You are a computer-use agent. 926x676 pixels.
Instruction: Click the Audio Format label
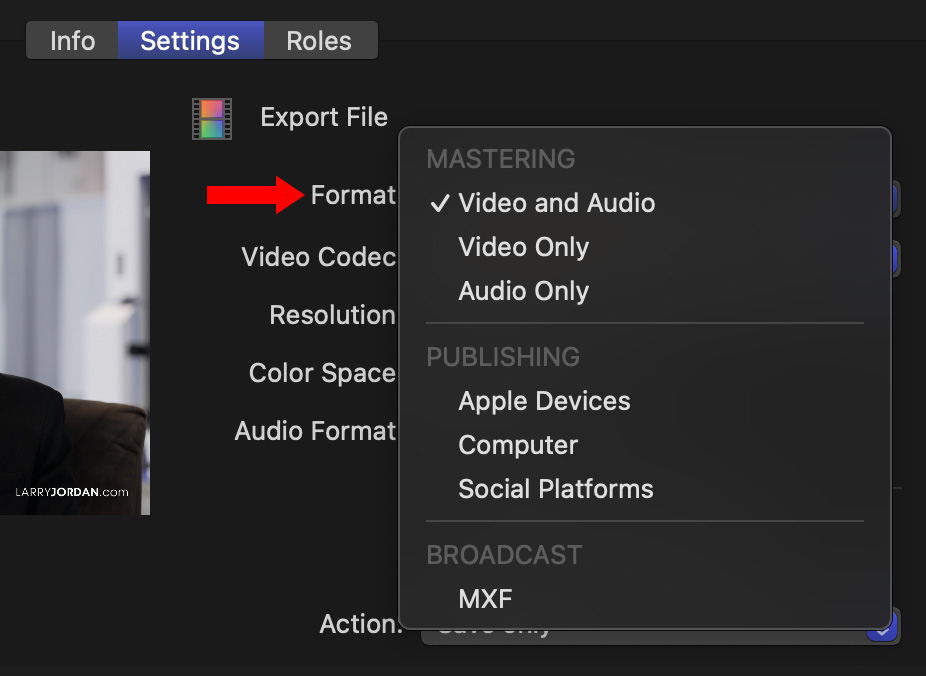[x=315, y=431]
